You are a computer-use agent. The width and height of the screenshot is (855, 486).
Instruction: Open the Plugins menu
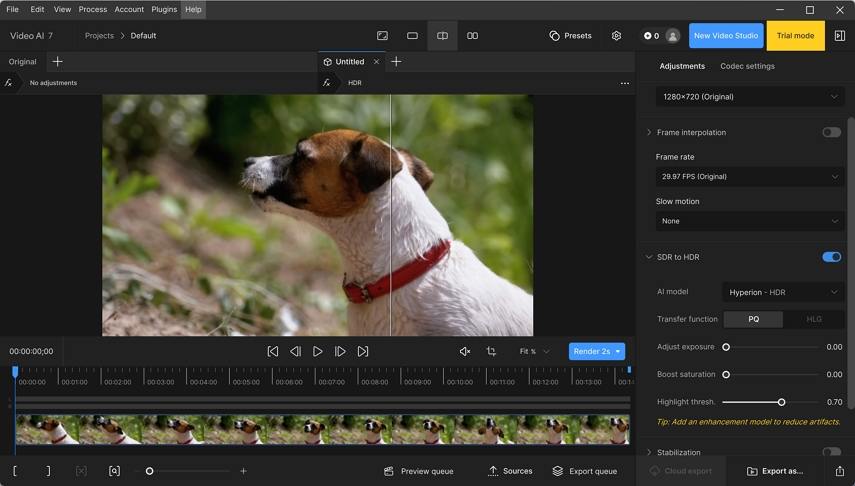coord(164,9)
